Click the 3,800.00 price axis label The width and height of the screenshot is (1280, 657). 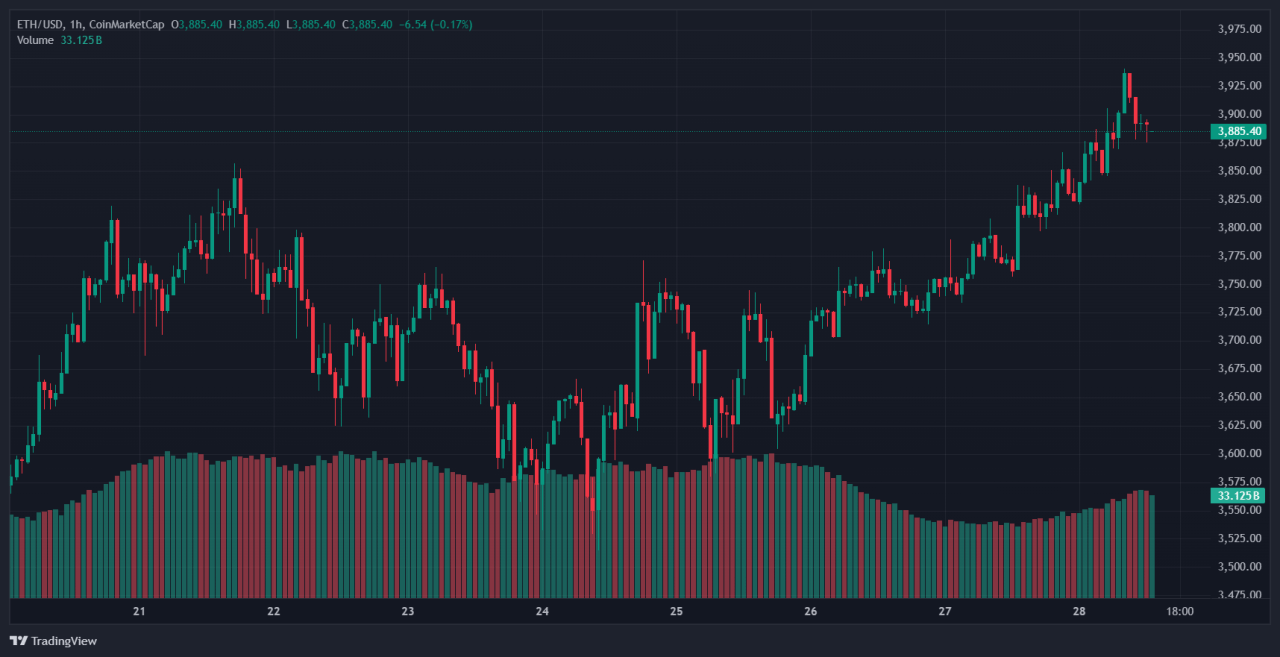tap(1238, 228)
